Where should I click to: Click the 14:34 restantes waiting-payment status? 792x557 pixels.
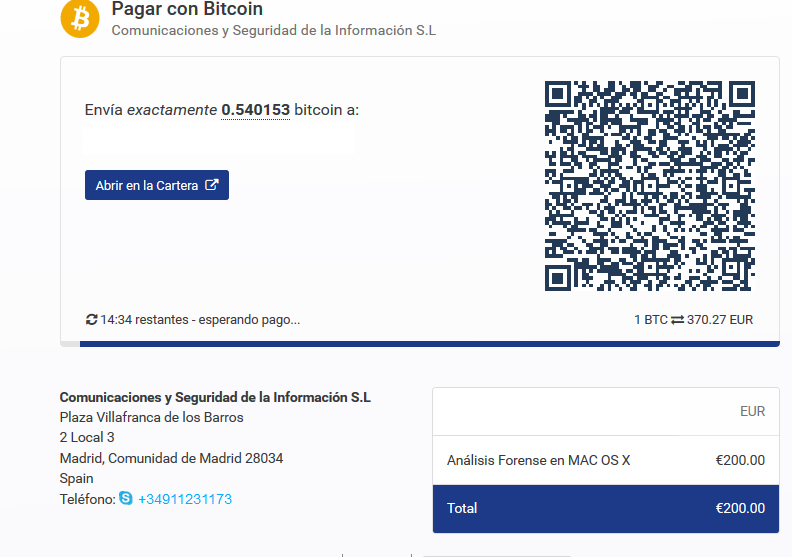click(x=200, y=320)
